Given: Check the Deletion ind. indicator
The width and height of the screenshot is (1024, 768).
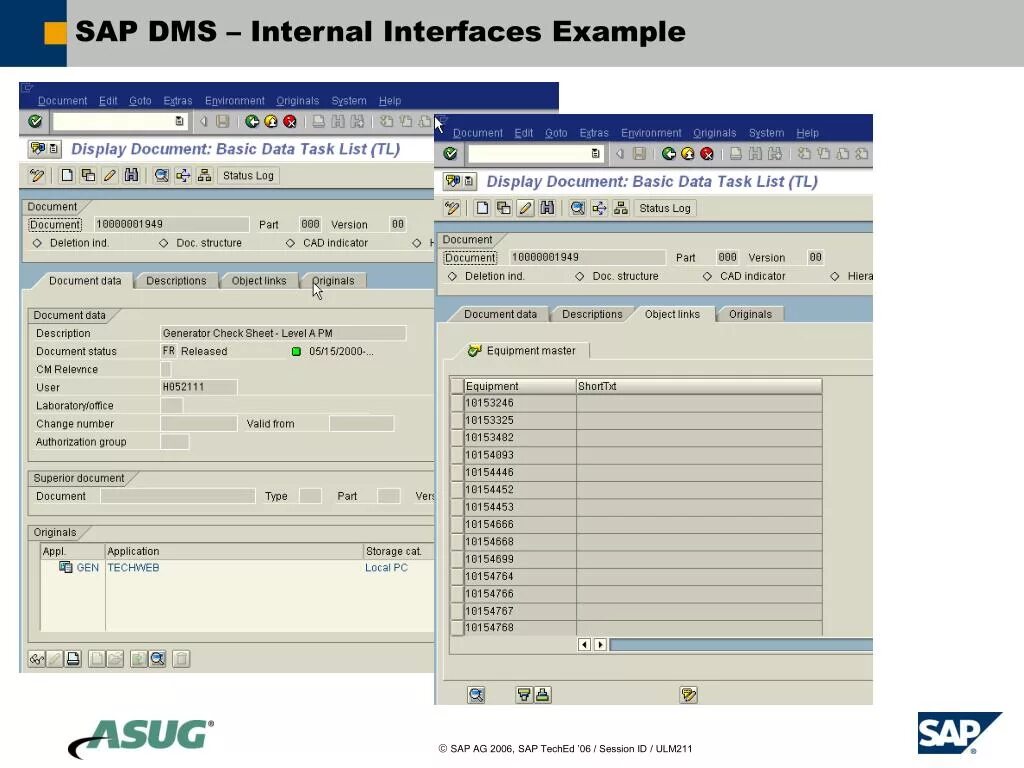Looking at the screenshot, I should 453,275.
